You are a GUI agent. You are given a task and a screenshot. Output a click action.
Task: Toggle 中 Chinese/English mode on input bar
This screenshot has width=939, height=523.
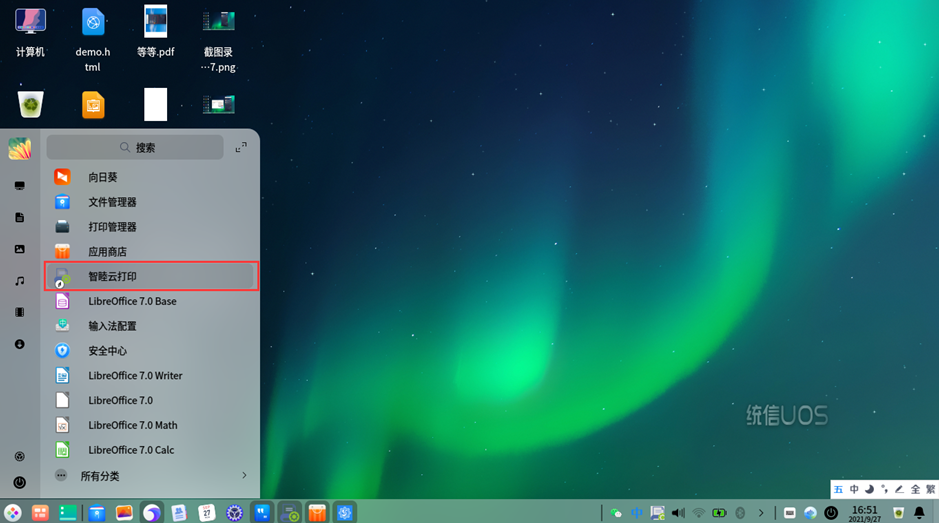pos(854,489)
